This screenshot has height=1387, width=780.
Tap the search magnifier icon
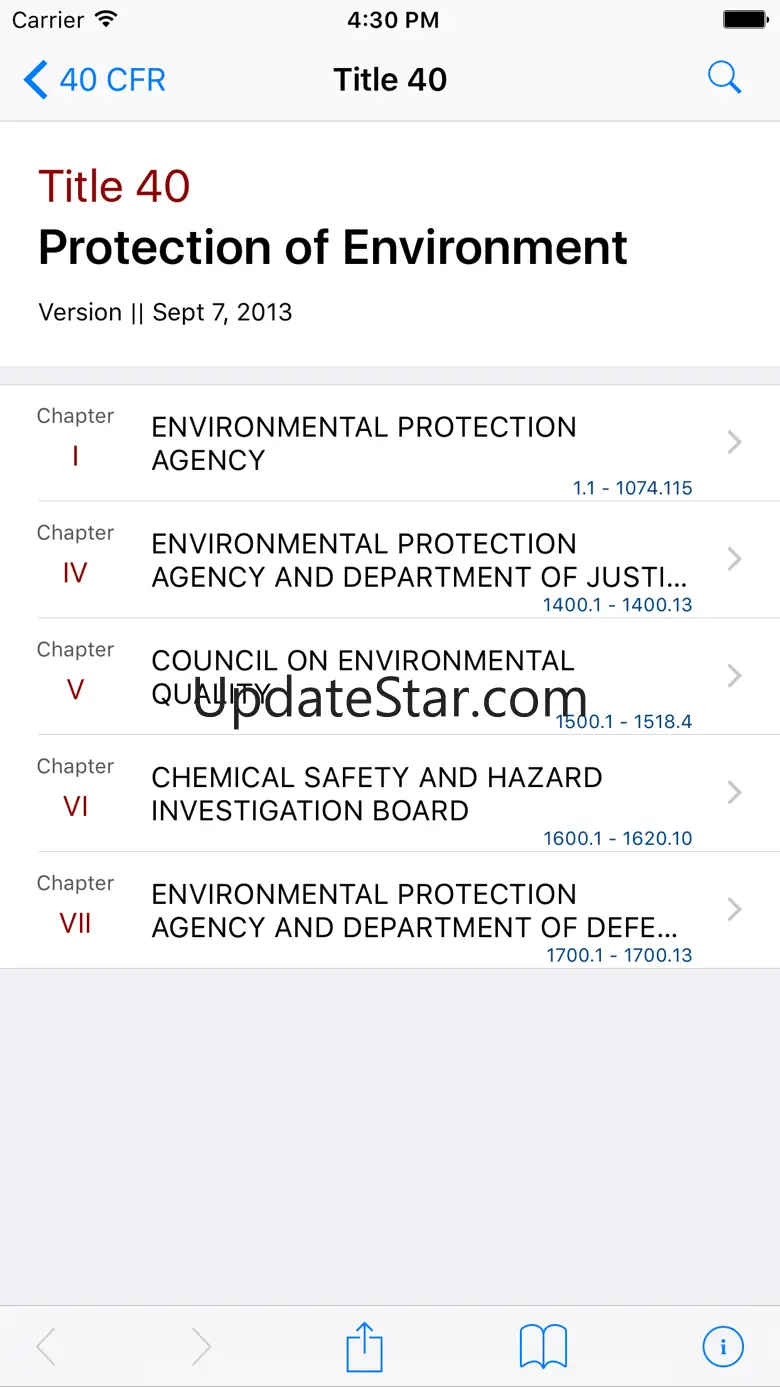[724, 78]
